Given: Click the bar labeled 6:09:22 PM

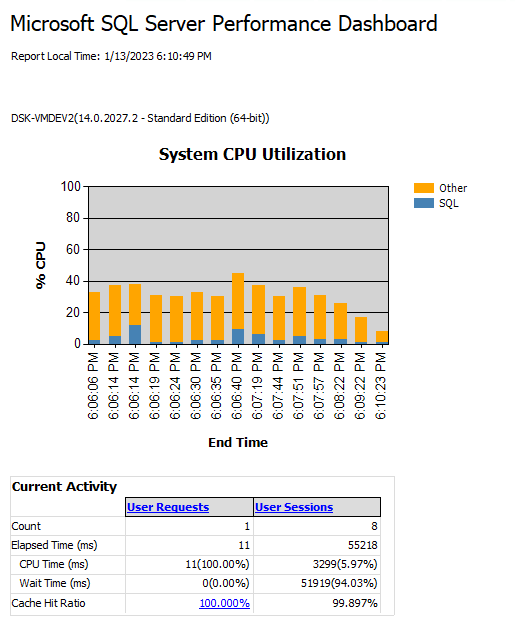Looking at the screenshot, I should [x=361, y=331].
